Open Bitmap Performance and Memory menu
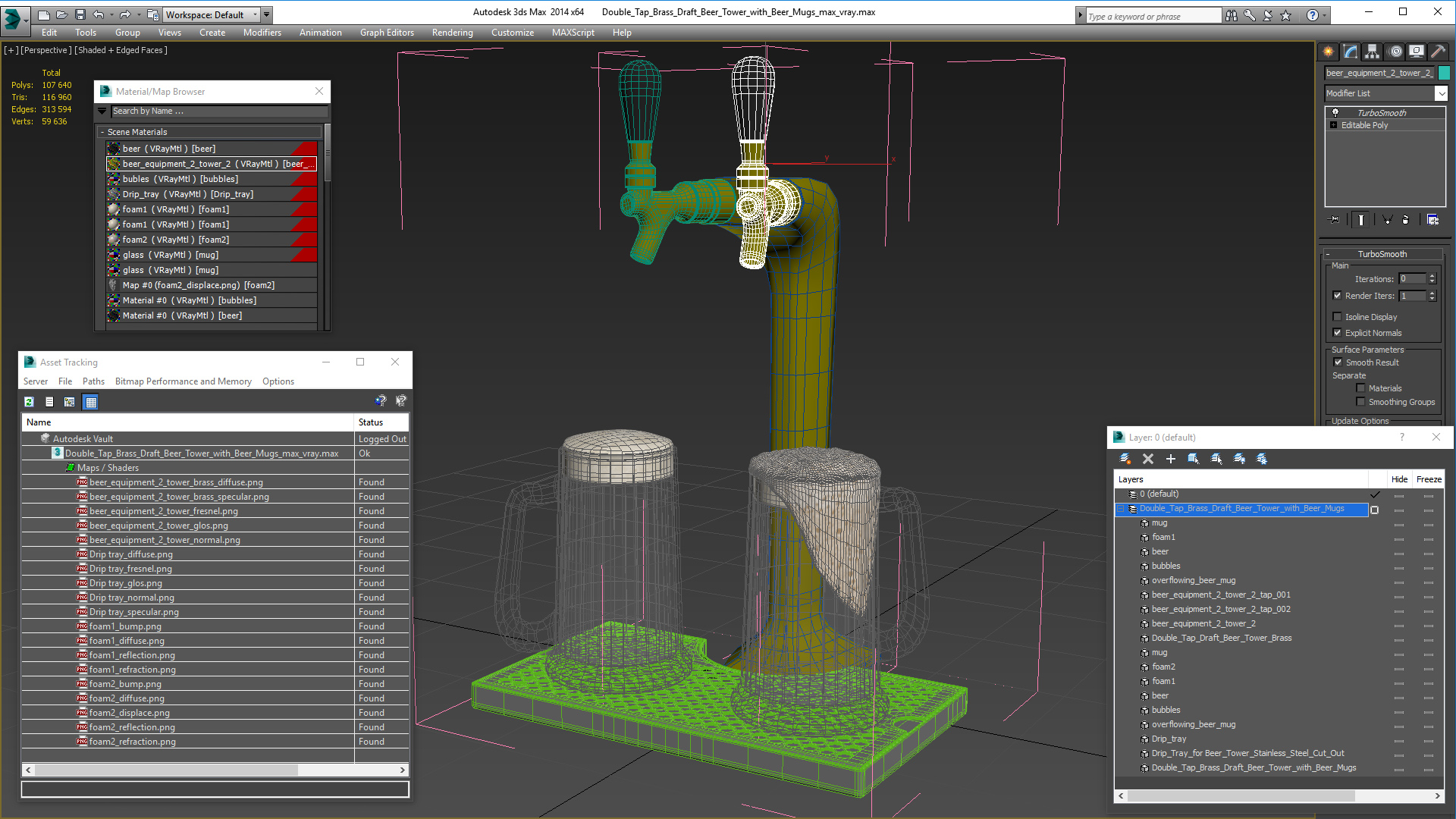Image resolution: width=1456 pixels, height=819 pixels. click(x=183, y=381)
